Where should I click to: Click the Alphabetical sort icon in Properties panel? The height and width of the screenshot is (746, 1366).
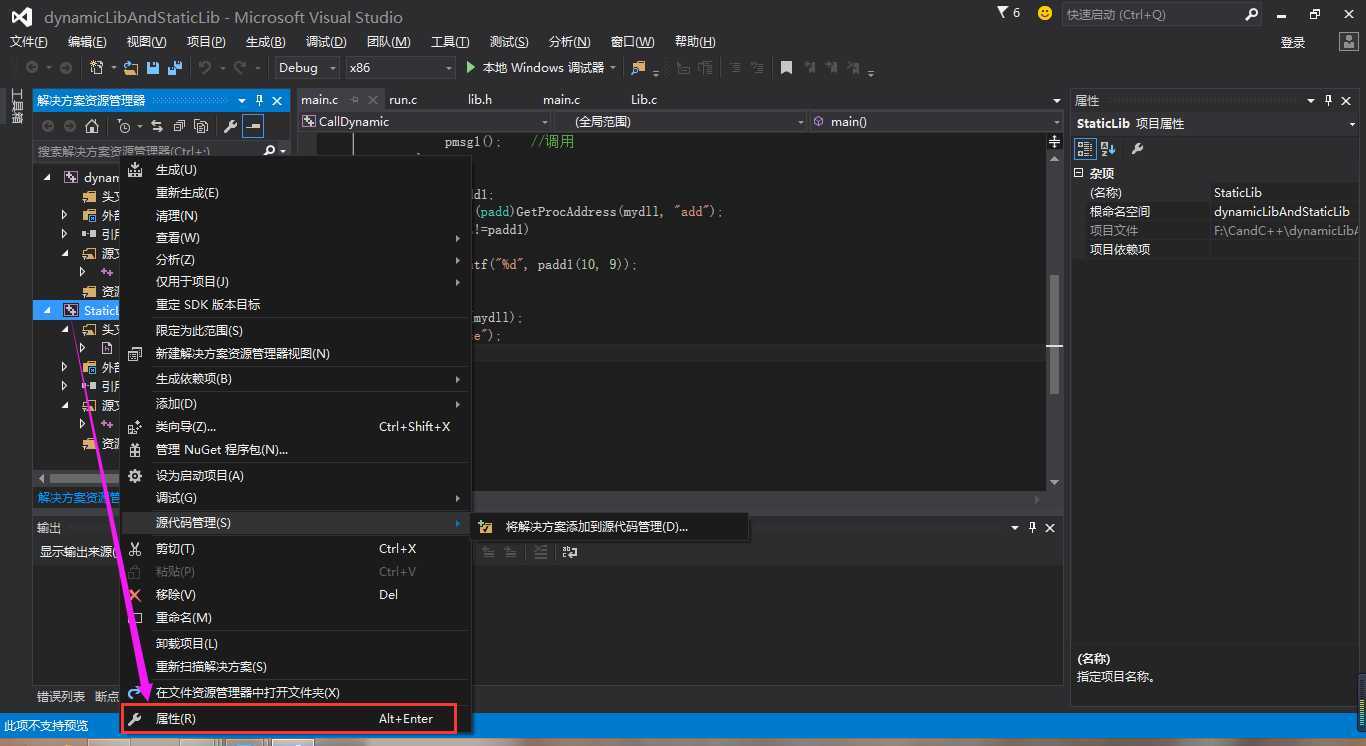(1108, 149)
